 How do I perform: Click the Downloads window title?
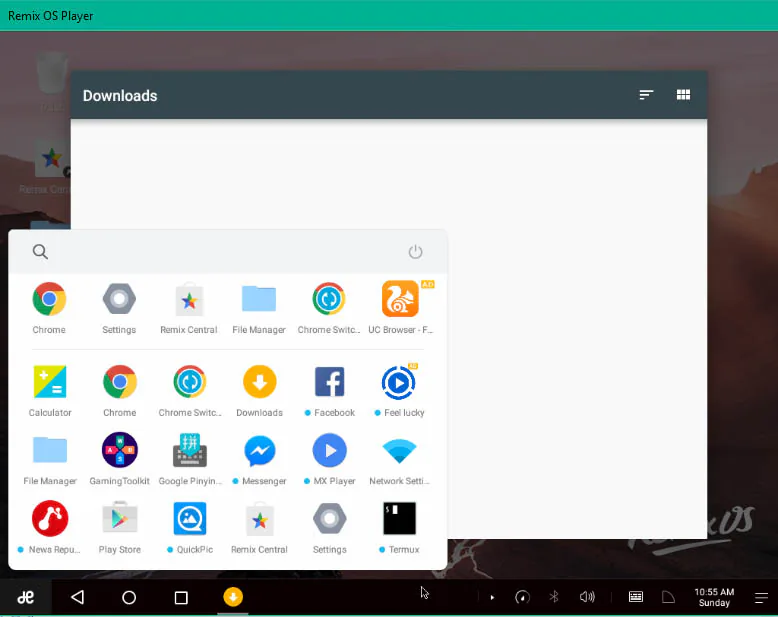[x=120, y=96]
